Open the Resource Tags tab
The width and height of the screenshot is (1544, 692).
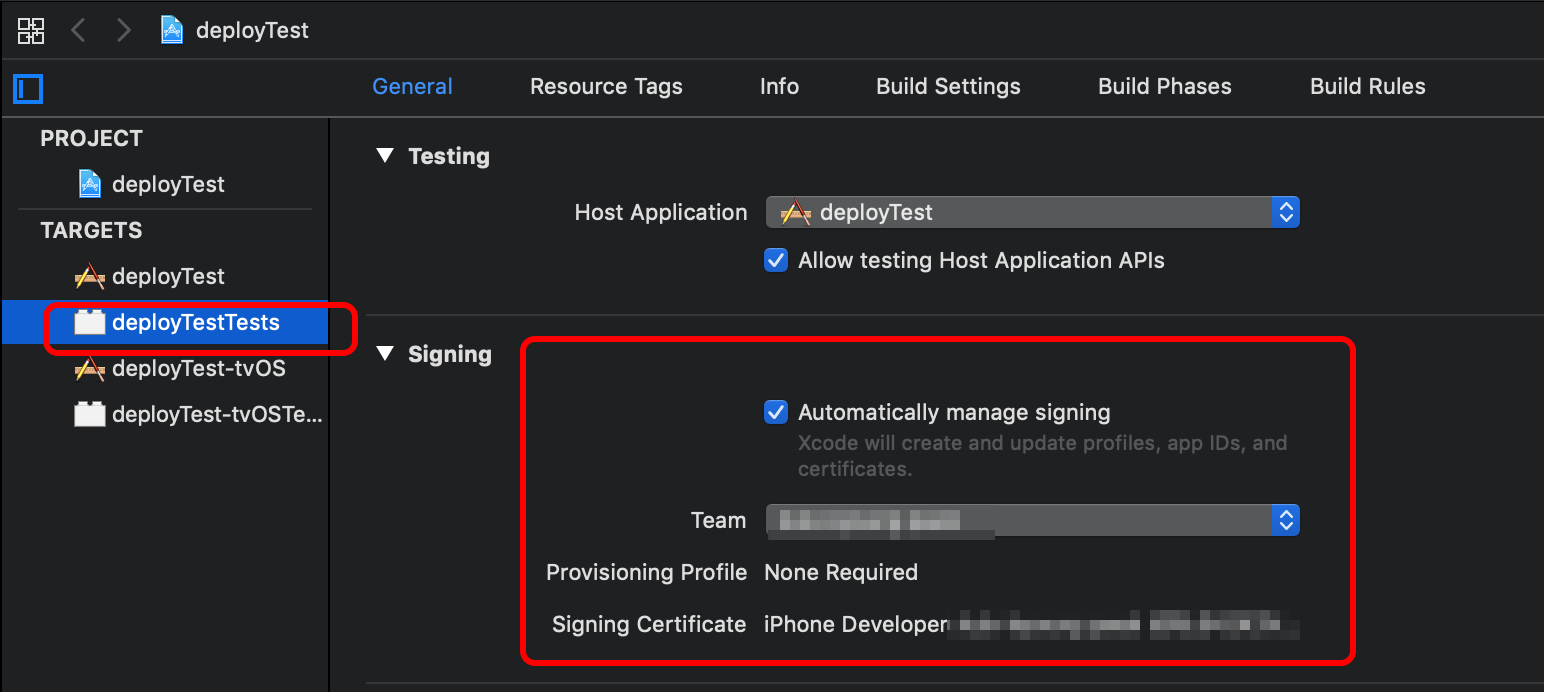(606, 86)
